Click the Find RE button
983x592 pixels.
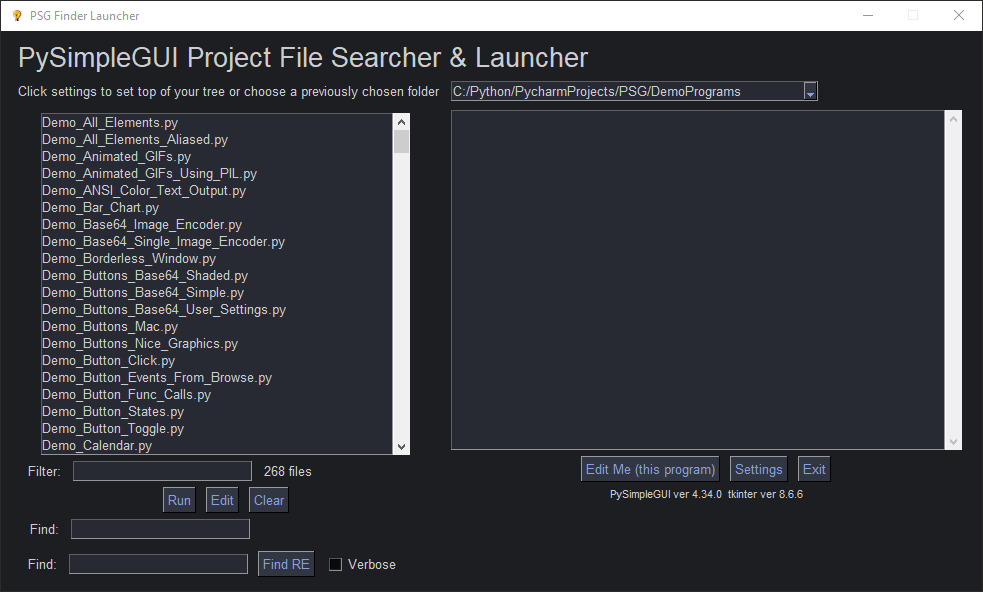pos(286,564)
